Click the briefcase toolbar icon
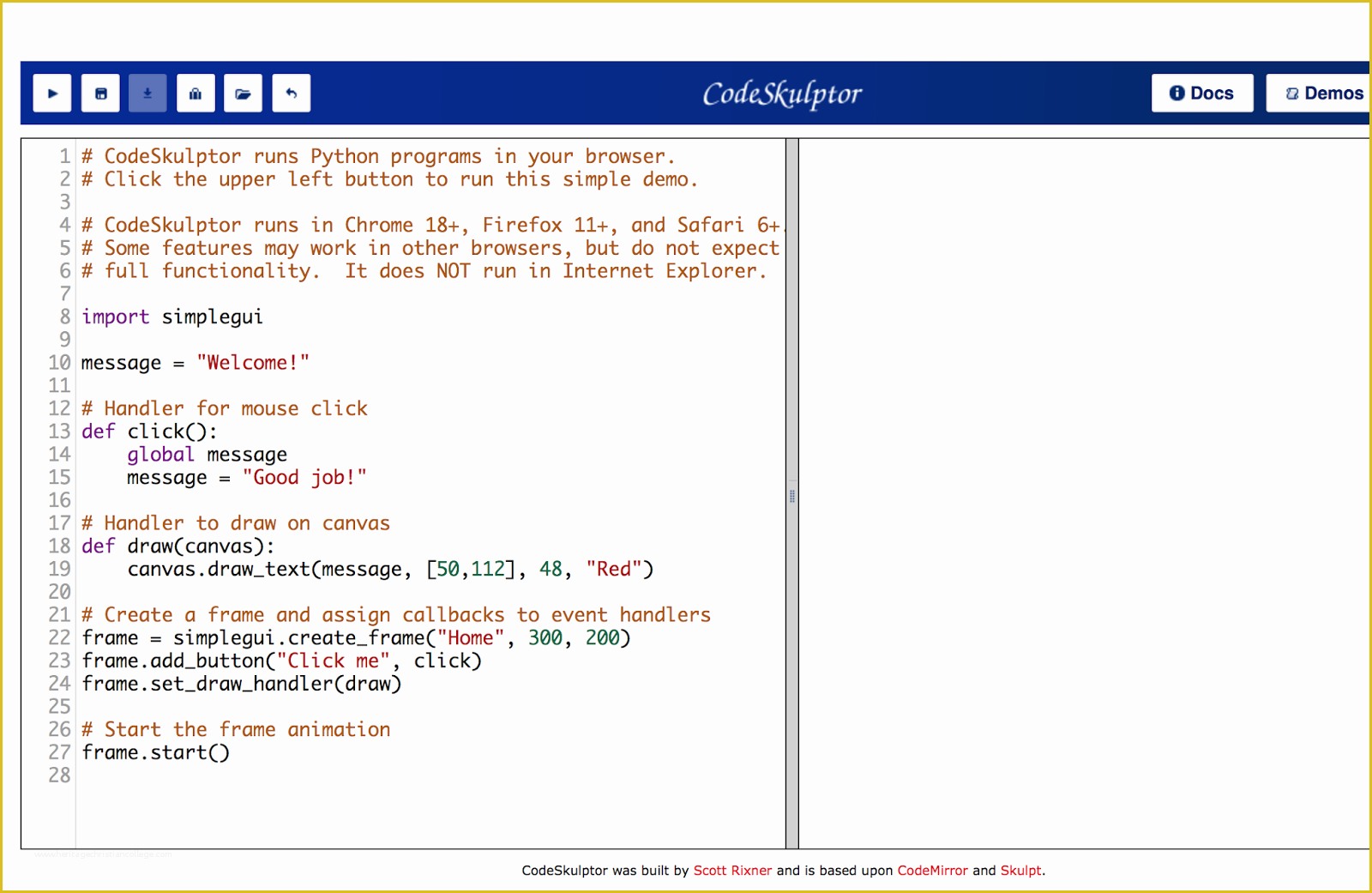Screen dimensions: 1372x893 pyautogui.click(x=196, y=94)
